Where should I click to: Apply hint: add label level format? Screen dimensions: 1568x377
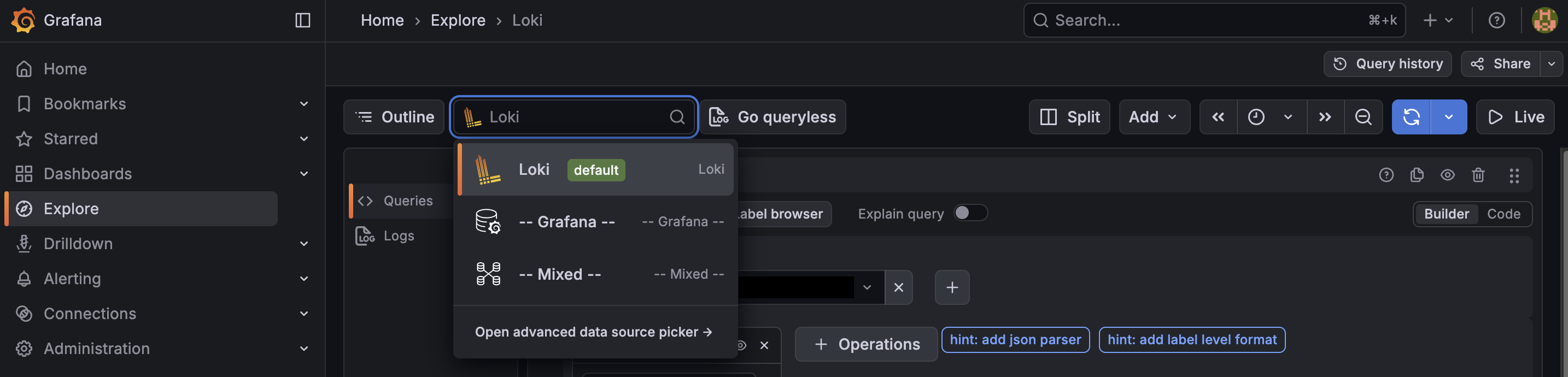coord(1192,340)
